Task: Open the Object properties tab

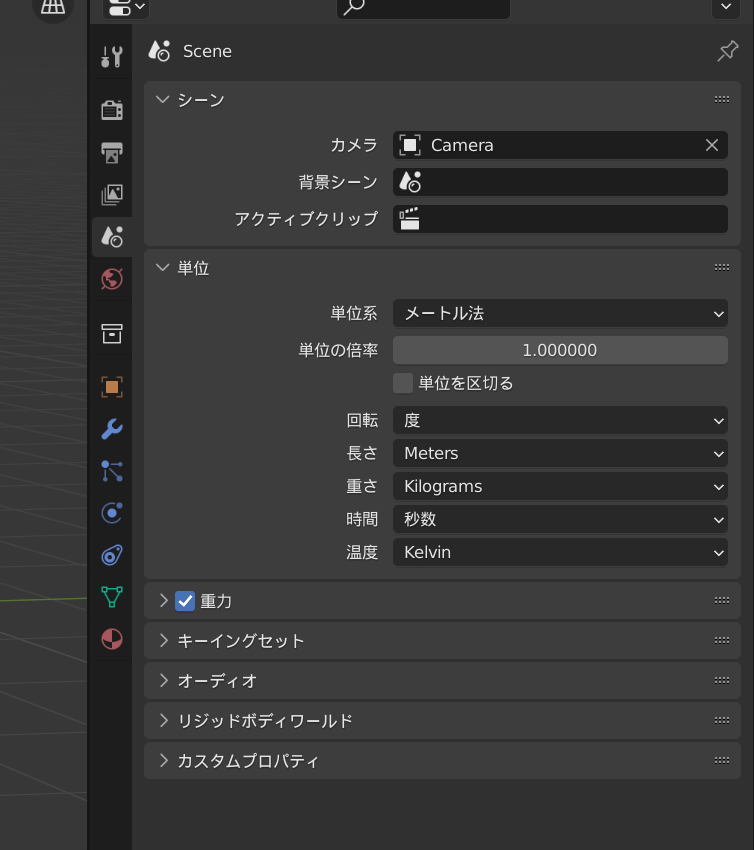Action: click(x=112, y=387)
